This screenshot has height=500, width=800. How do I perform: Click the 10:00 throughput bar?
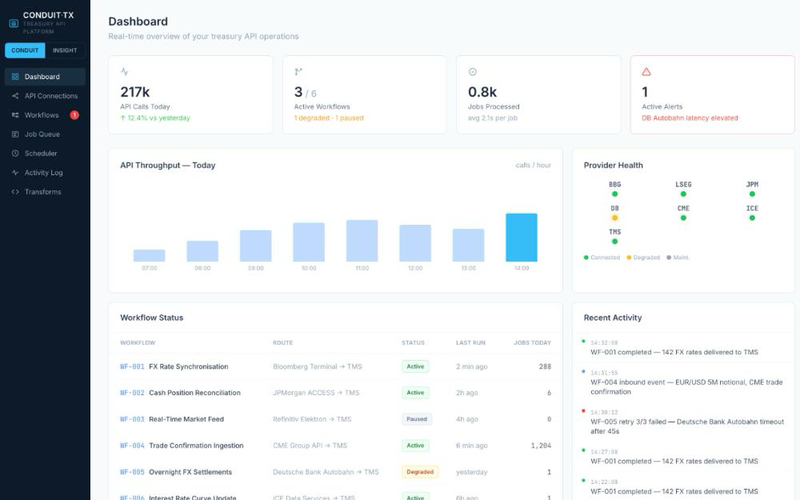click(x=309, y=242)
